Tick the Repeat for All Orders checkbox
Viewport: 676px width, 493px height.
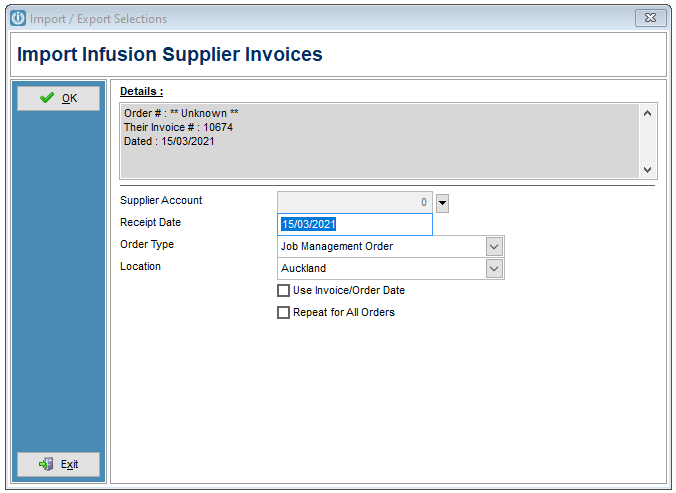point(283,312)
